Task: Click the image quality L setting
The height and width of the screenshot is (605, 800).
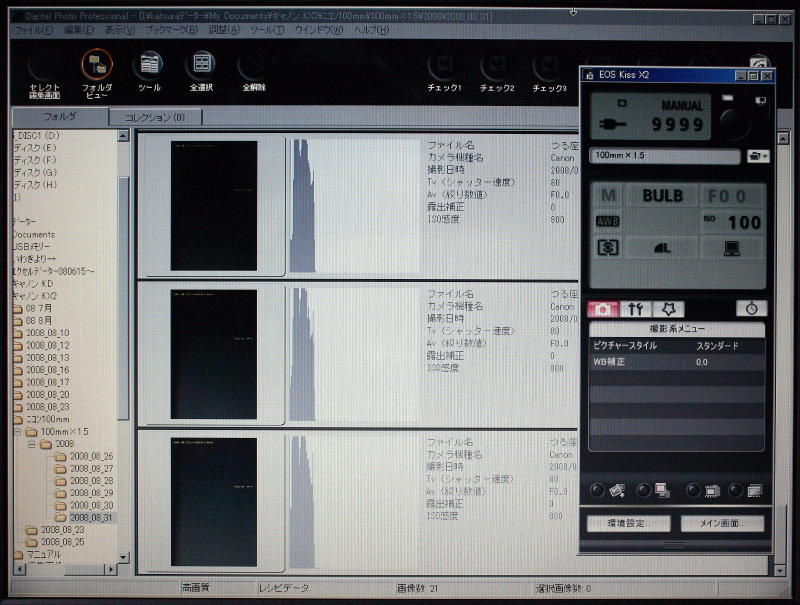Action: point(662,248)
